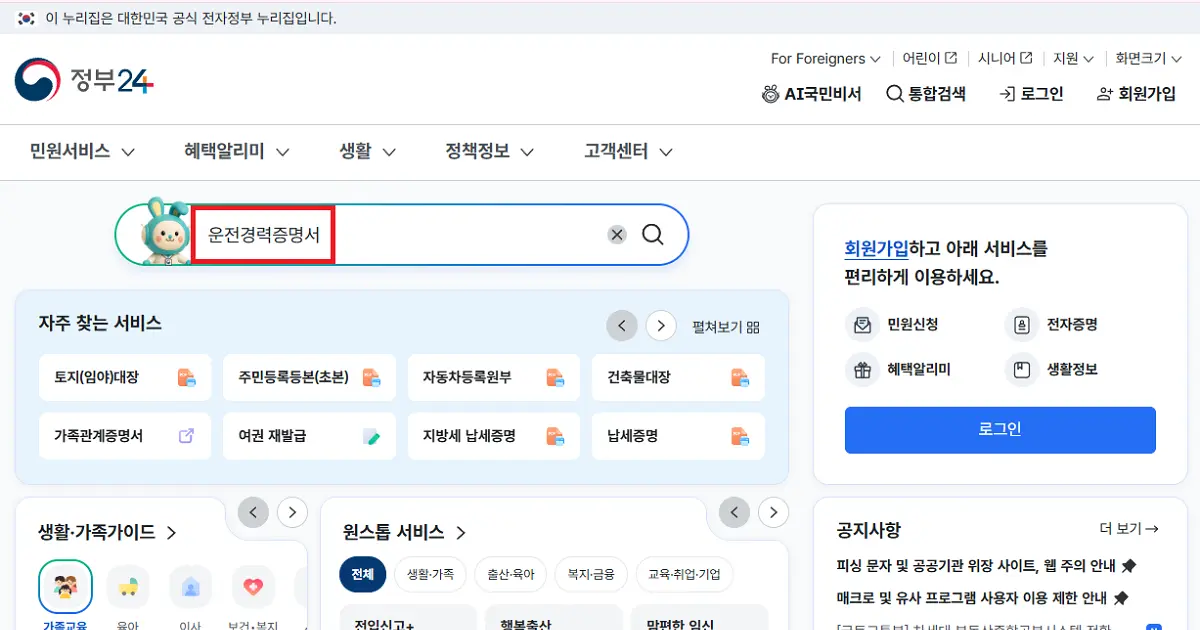Viewport: 1200px width, 630px height.
Task: Expand the 생활 menu
Action: pos(368,152)
